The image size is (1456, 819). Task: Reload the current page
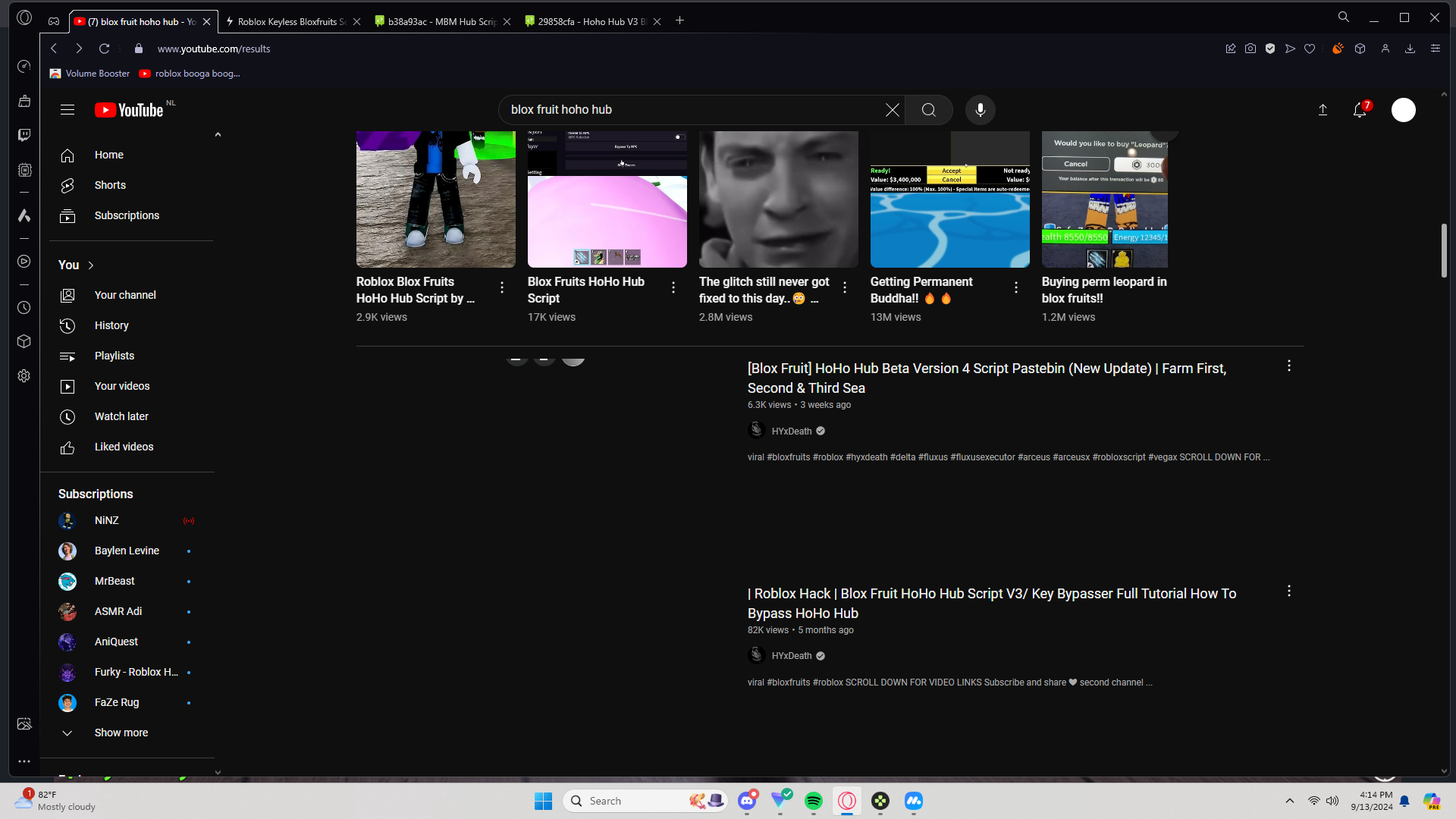click(105, 49)
